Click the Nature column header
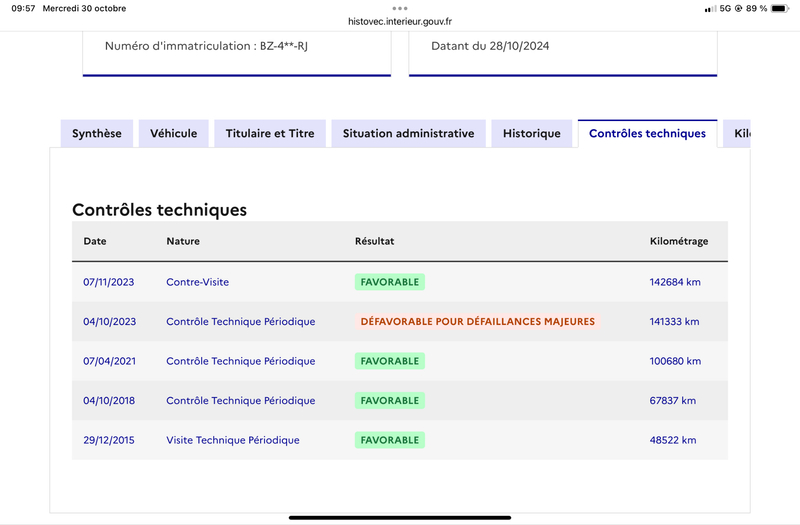 click(183, 241)
